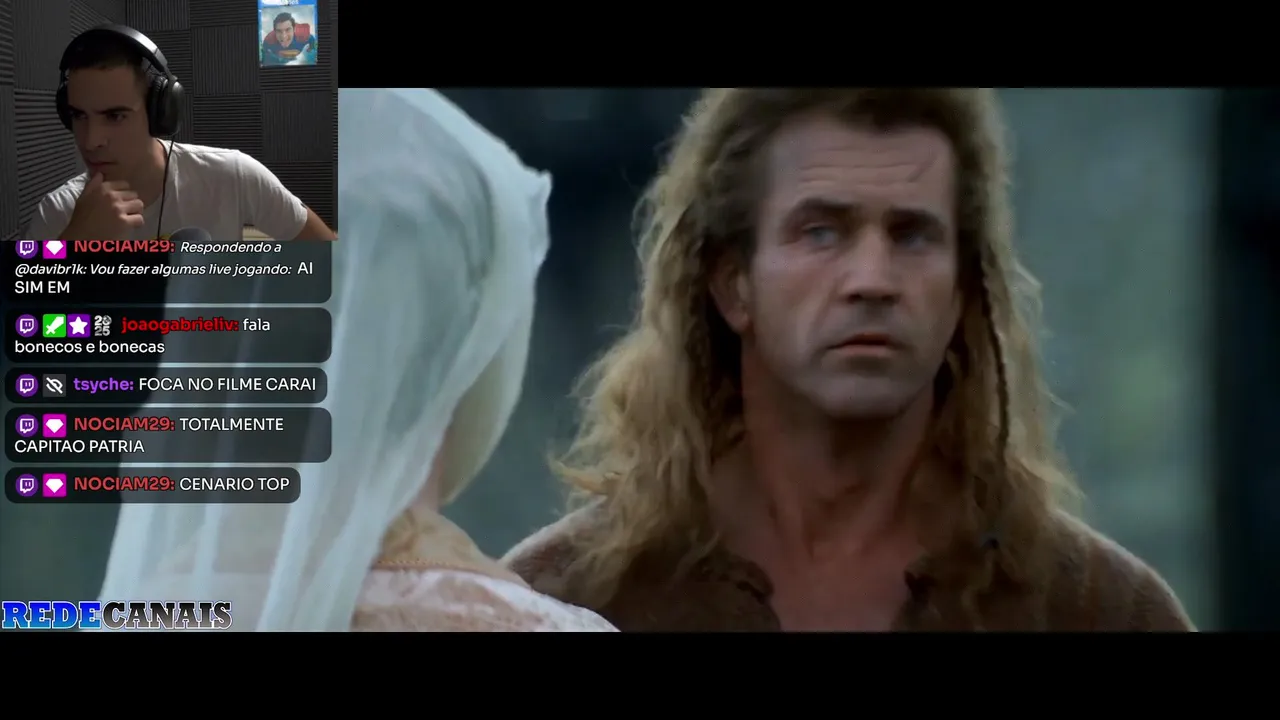Image resolution: width=1280 pixels, height=720 pixels.
Task: Click joaogabrieliv's 2025 badge
Action: pos(103,325)
